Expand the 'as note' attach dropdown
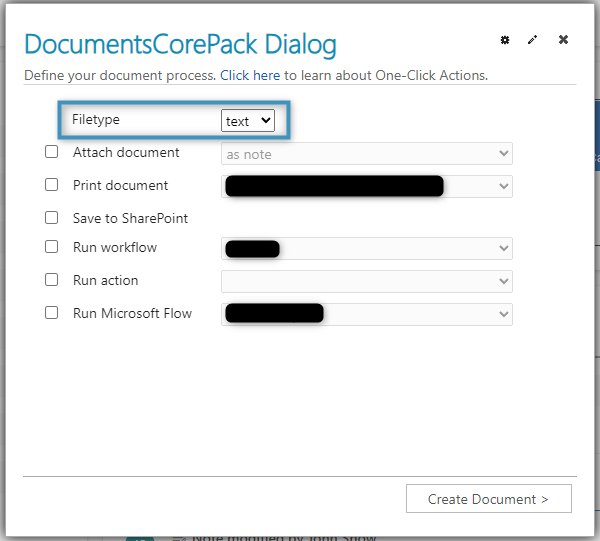This screenshot has height=541, width=600. tap(367, 154)
